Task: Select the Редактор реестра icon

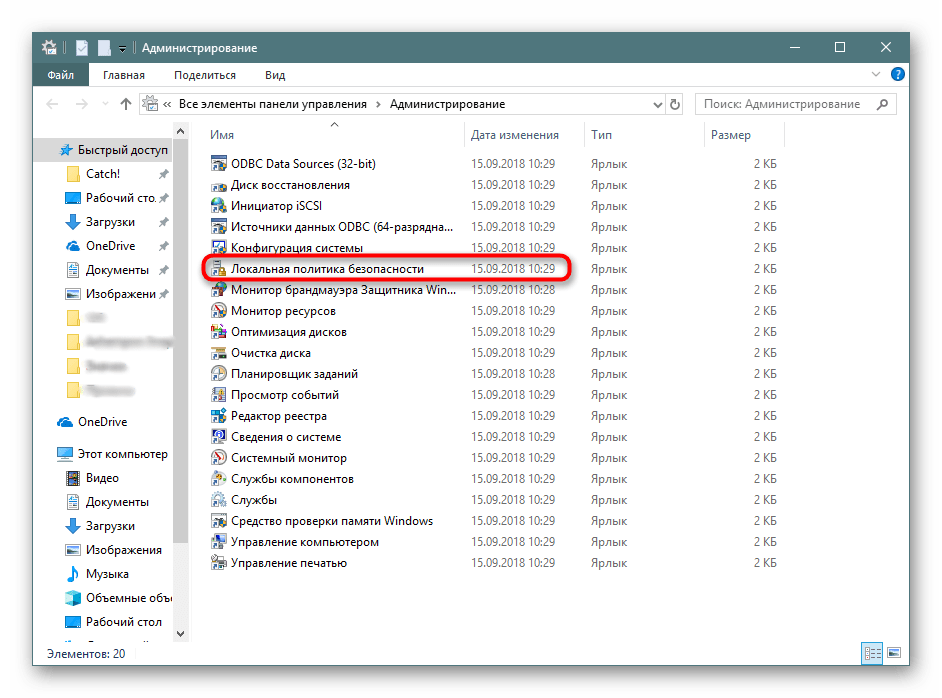Action: 219,416
